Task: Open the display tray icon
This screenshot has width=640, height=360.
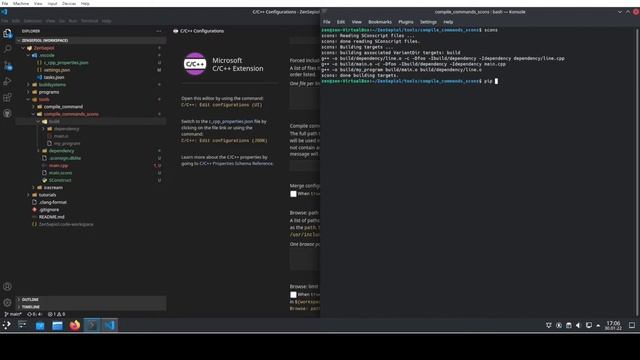Action: 589,325
